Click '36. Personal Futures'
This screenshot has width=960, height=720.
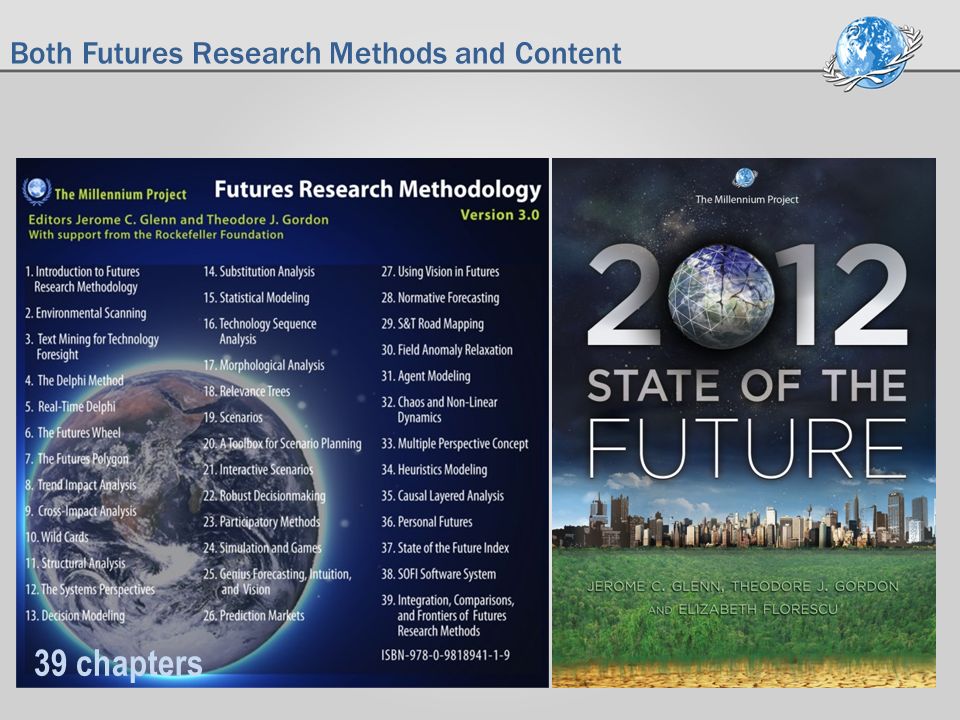tap(427, 522)
